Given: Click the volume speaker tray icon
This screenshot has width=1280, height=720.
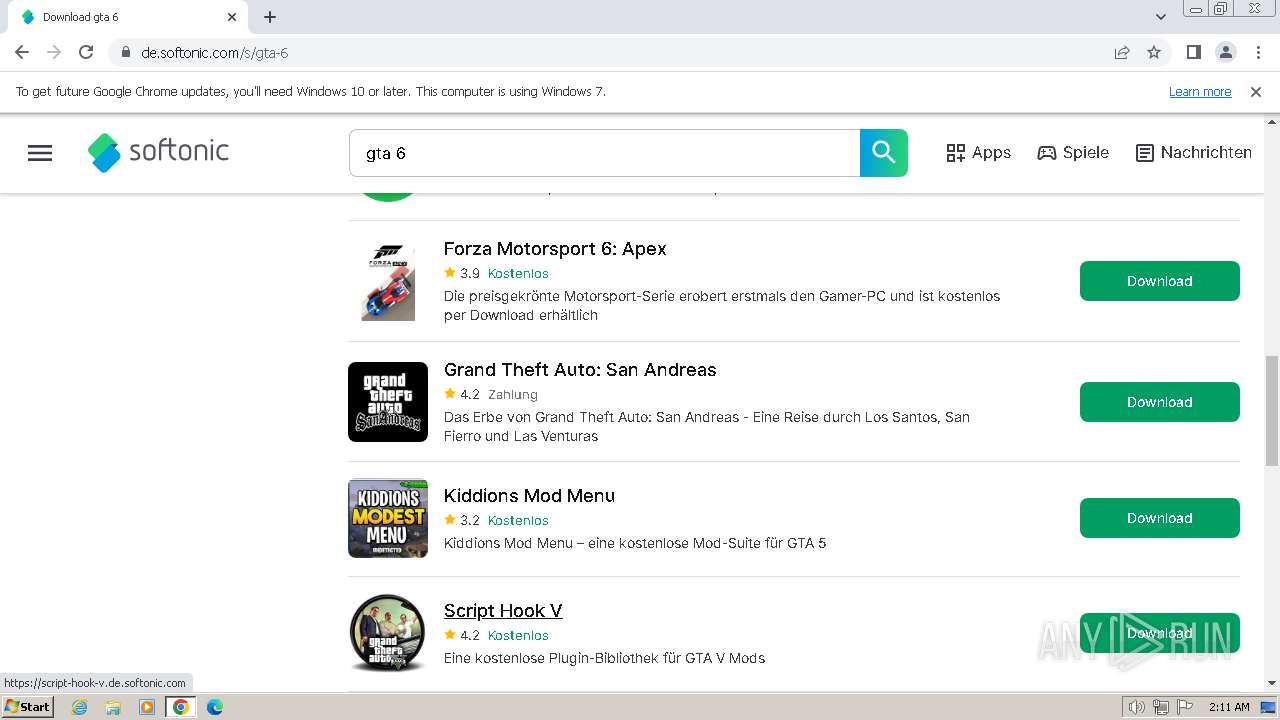Looking at the screenshot, I should (x=1137, y=707).
